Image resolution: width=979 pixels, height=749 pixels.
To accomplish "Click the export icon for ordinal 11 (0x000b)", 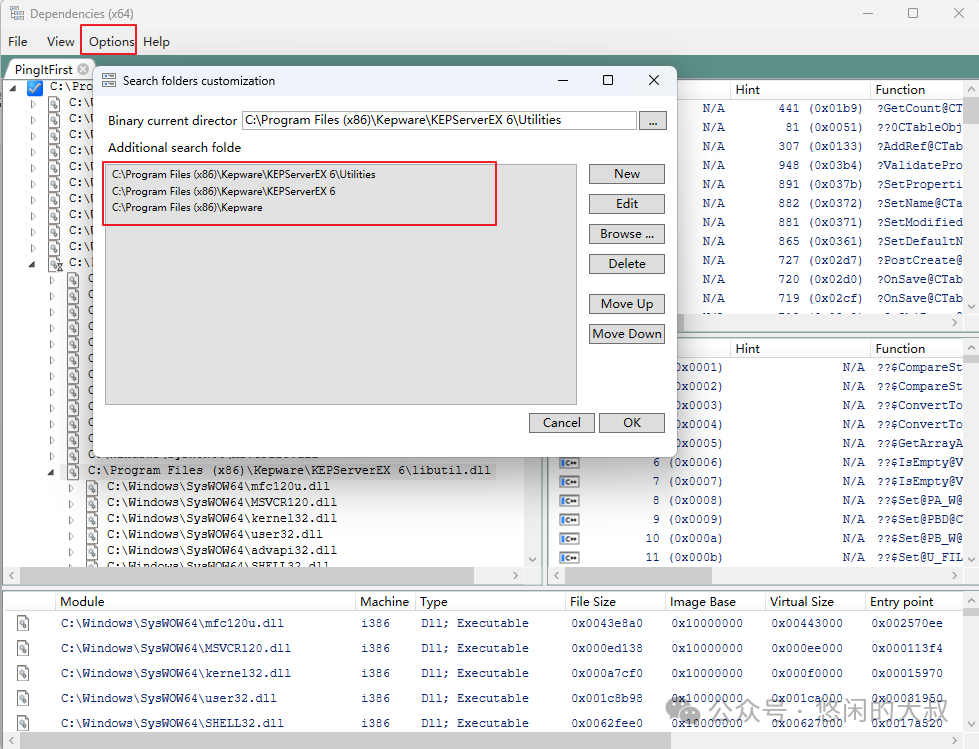I will 570,557.
